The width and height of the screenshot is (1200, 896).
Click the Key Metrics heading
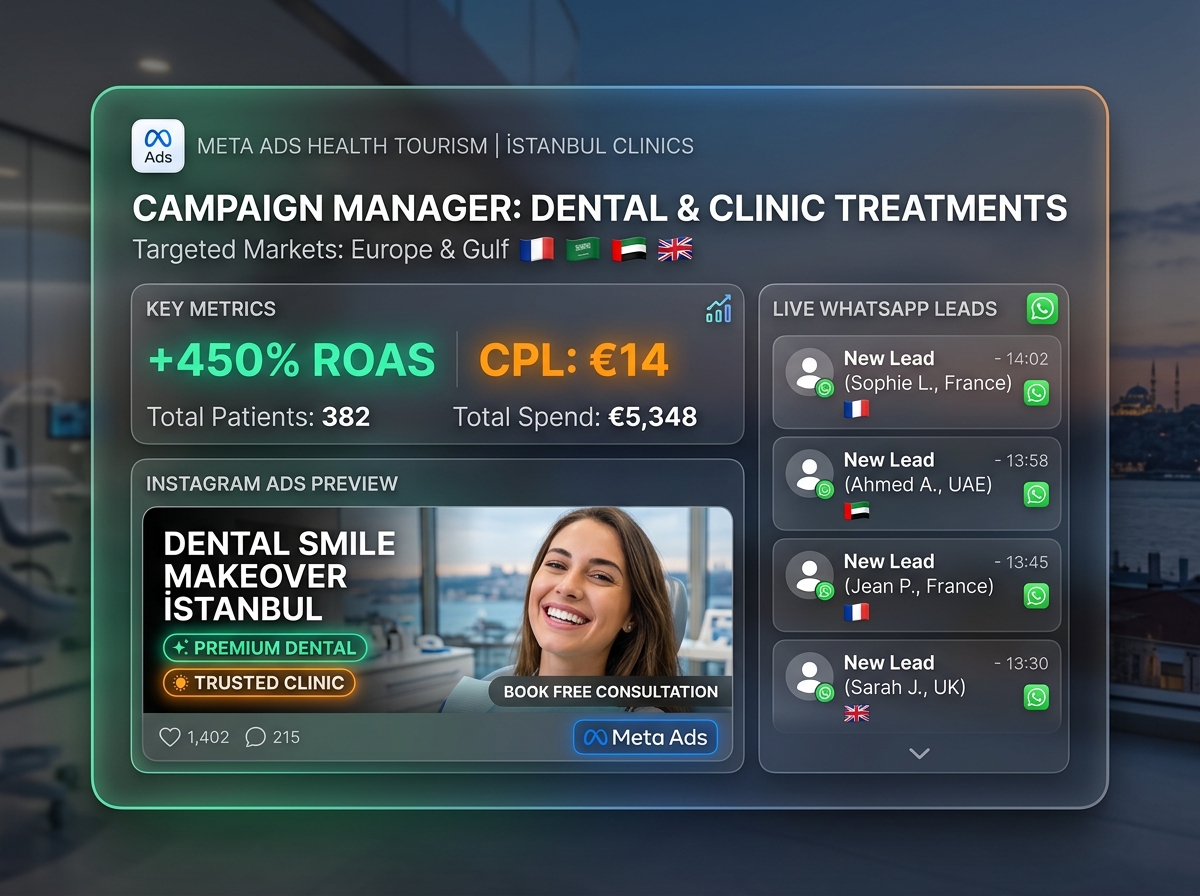pos(211,309)
